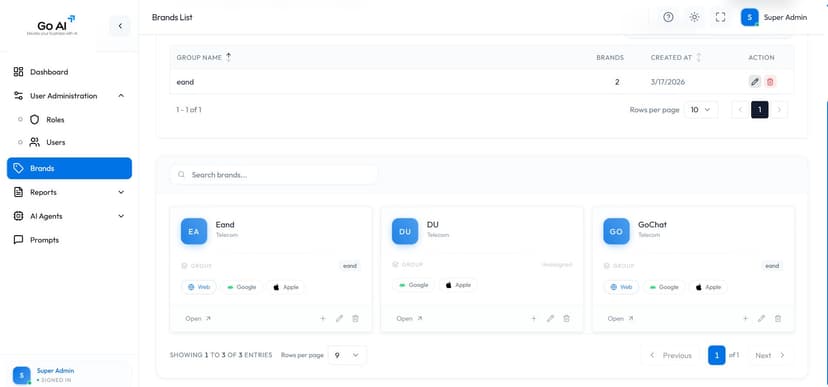This screenshot has width=828, height=387.
Task: Toggle light theme sun icon
Action: point(694,17)
